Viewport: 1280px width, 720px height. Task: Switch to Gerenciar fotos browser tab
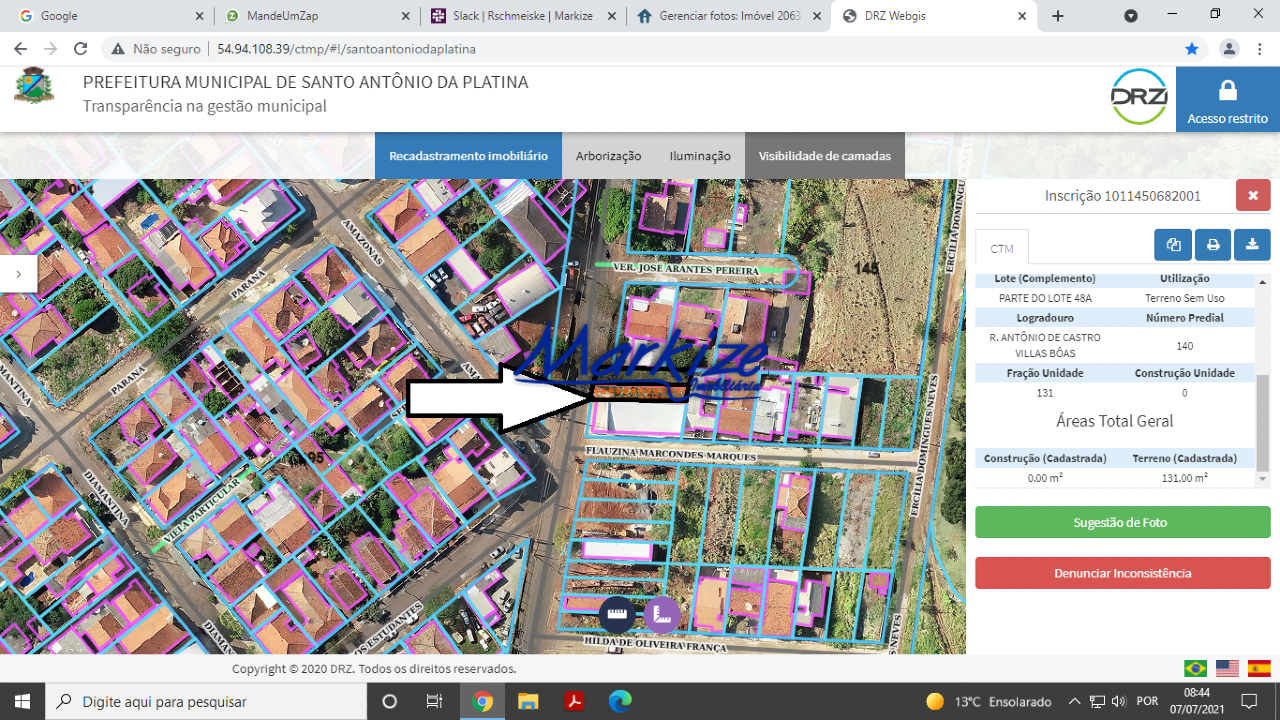pos(727,16)
